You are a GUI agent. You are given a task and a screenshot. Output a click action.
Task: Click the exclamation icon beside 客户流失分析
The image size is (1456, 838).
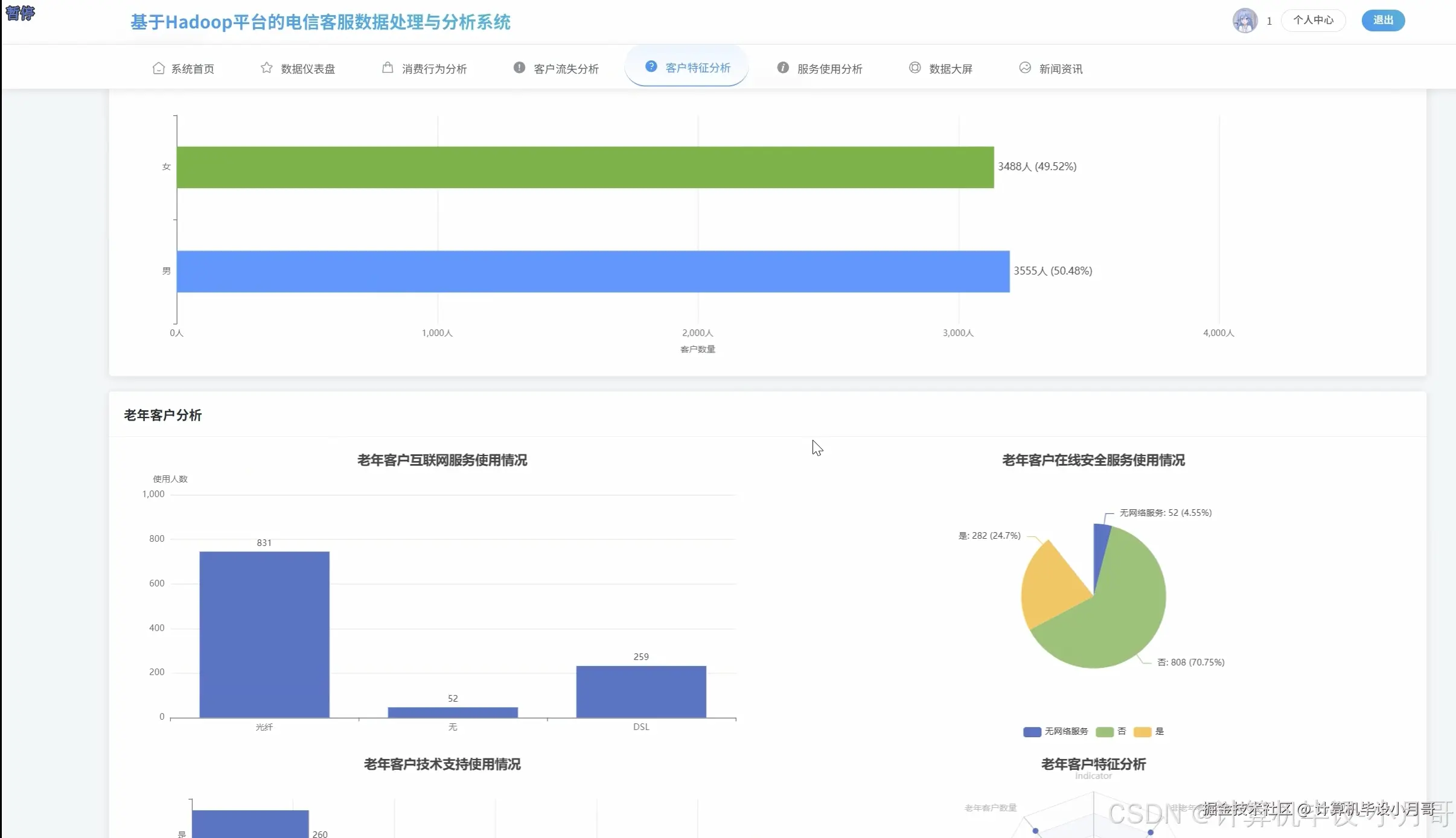pyautogui.click(x=519, y=68)
